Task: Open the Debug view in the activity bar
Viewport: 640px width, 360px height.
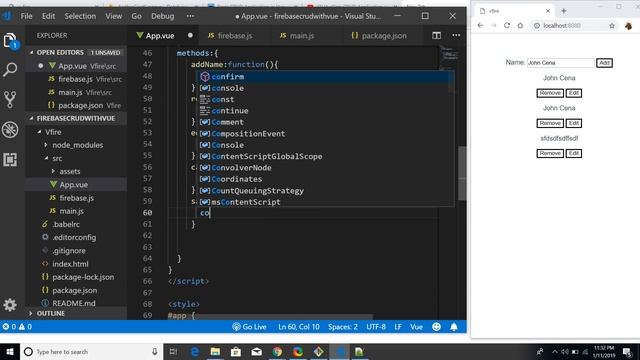Action: [10, 129]
